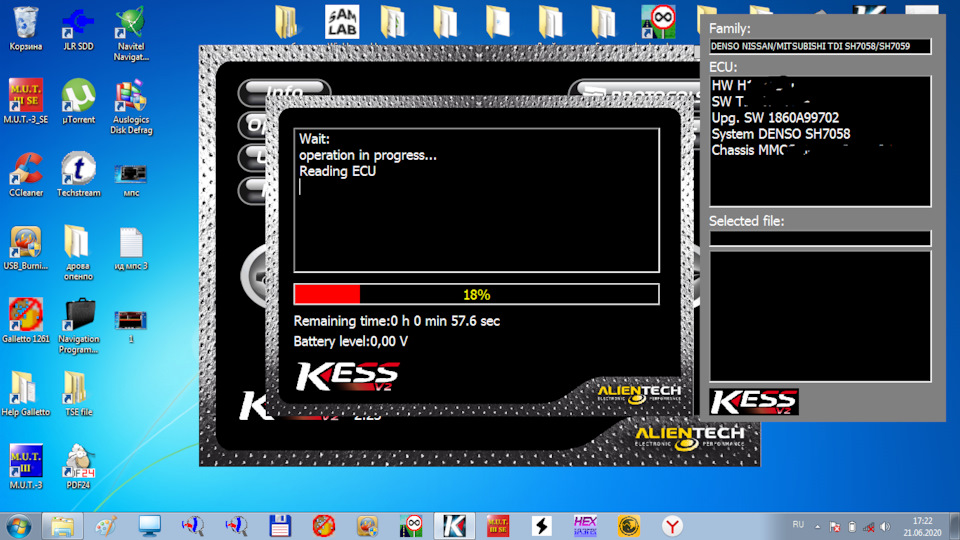Select the 'Upg. SW 1860A99702' line

[774, 118]
